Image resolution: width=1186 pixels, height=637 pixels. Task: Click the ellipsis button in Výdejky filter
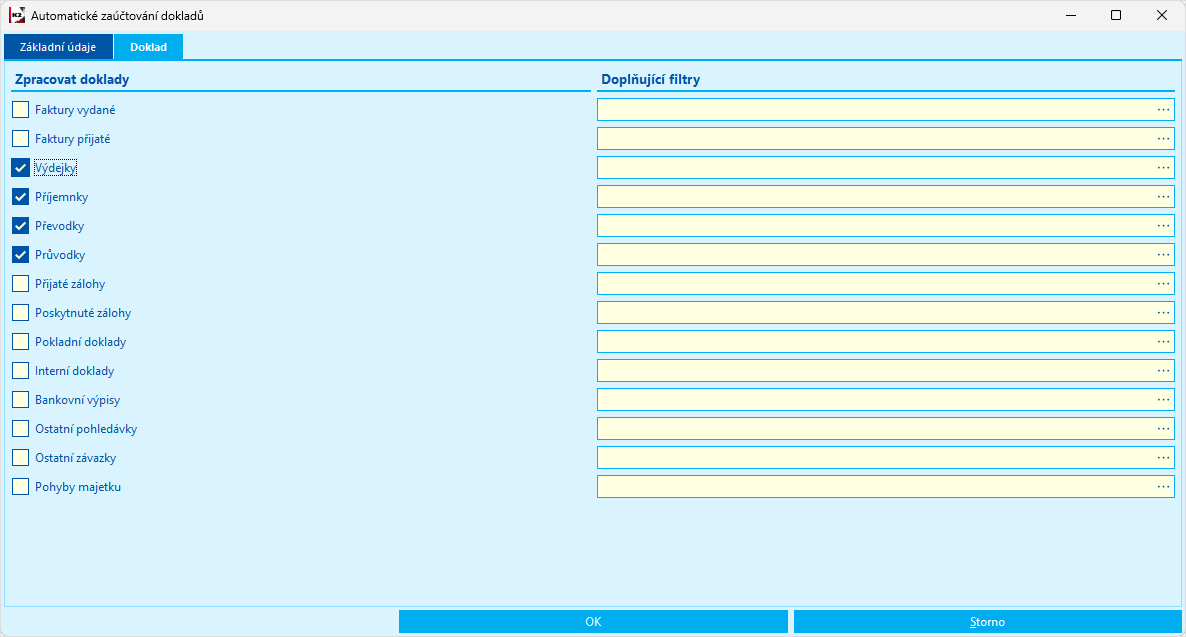coord(1163,167)
